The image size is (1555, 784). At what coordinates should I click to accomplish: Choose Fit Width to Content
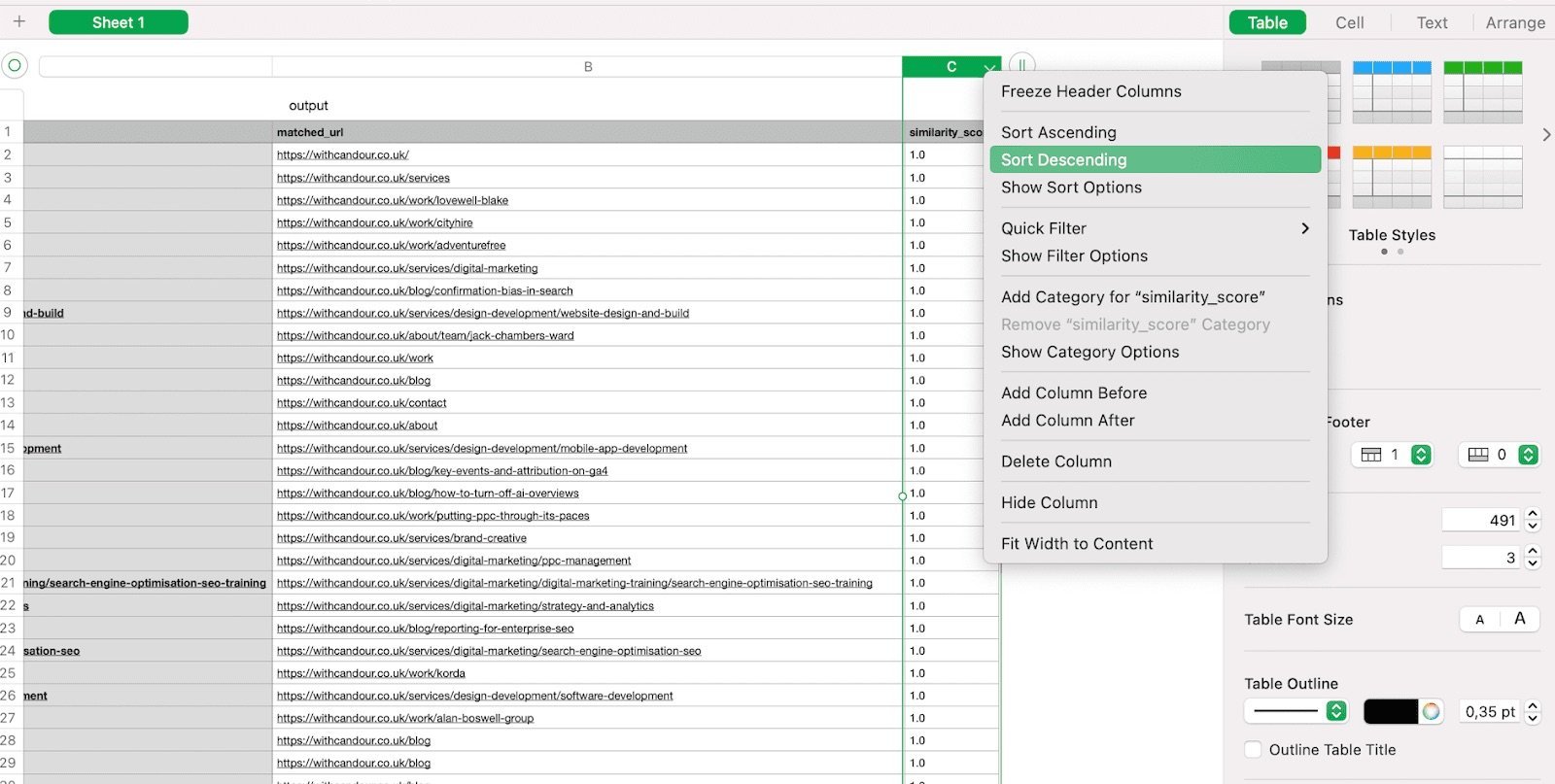[x=1155, y=544]
